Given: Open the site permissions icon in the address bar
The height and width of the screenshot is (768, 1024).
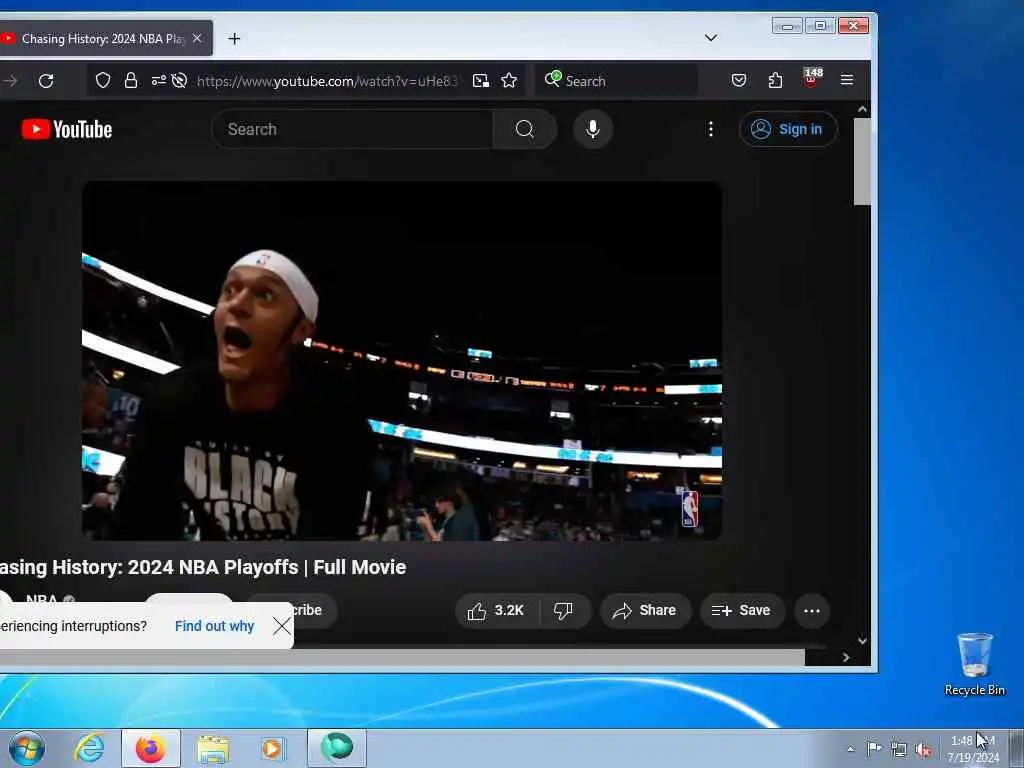Looking at the screenshot, I should pyautogui.click(x=158, y=80).
